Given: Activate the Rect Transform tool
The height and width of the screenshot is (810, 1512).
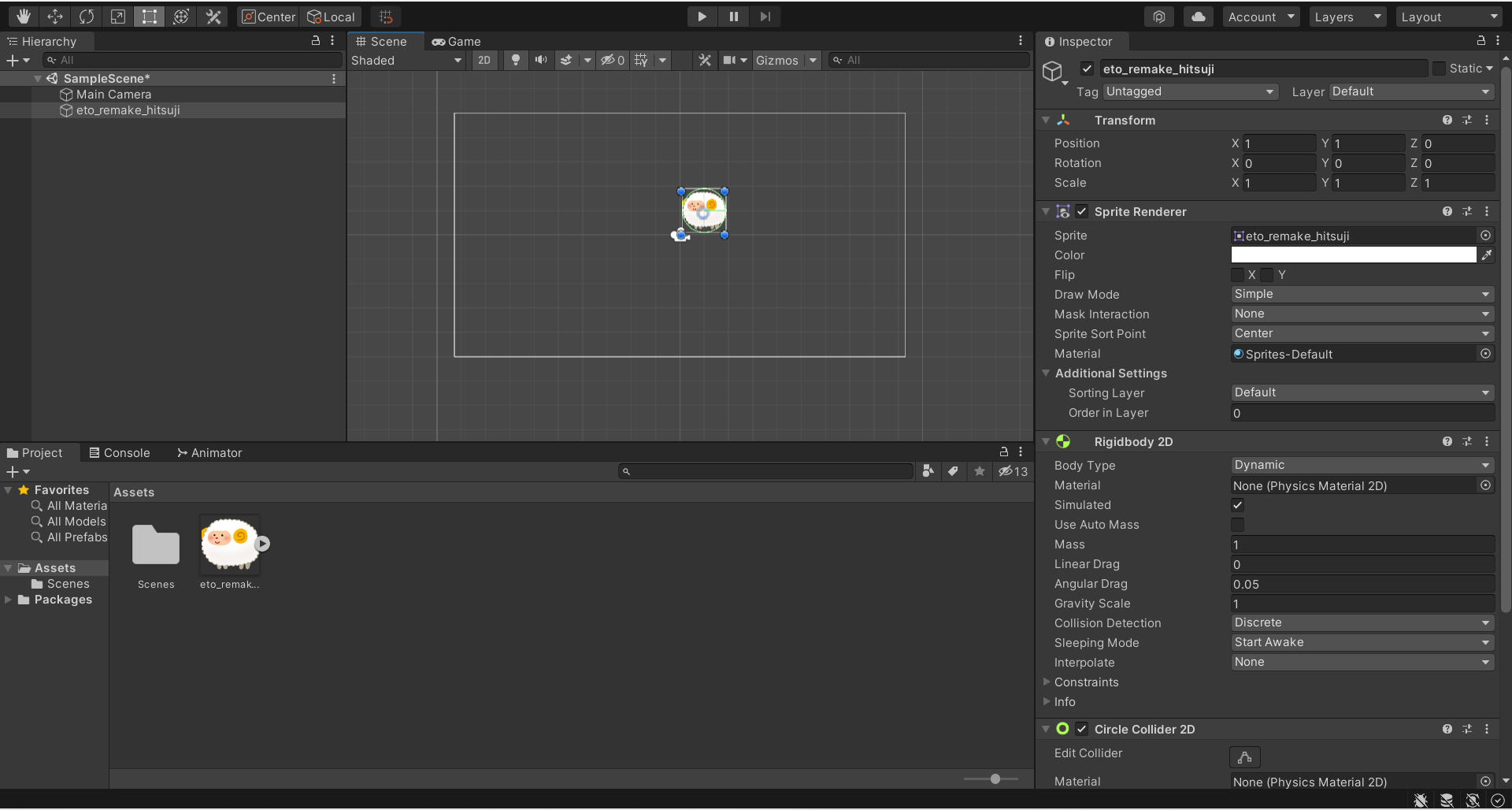Looking at the screenshot, I should (149, 17).
